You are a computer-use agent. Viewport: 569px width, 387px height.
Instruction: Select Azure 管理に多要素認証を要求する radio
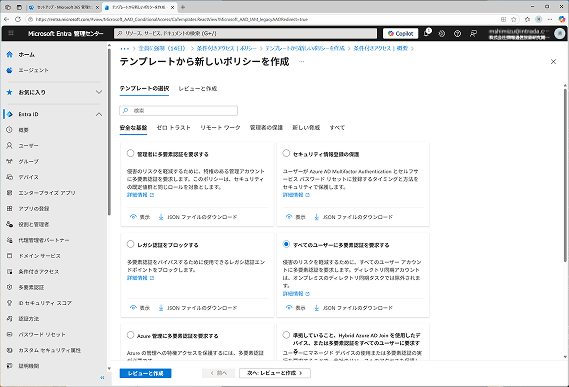[130, 335]
